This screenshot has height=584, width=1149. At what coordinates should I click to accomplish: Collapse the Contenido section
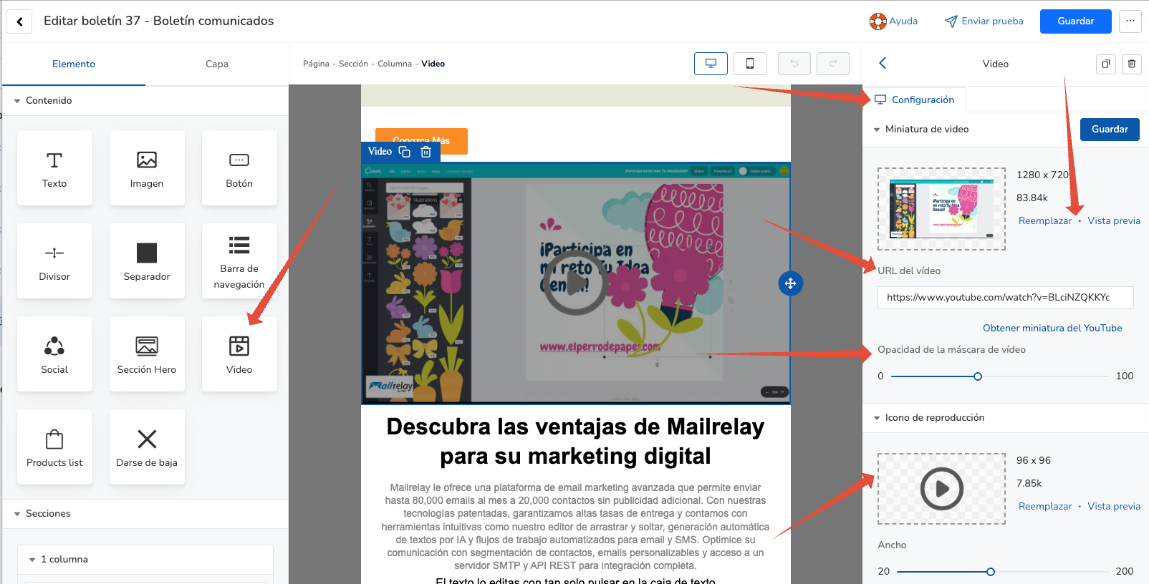click(x=17, y=100)
